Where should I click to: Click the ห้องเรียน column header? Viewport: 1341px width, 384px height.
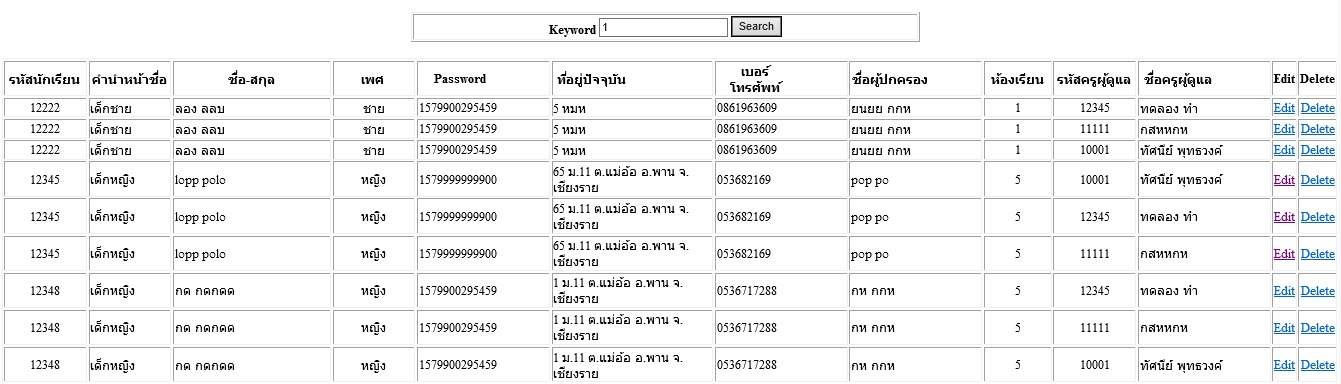1018,79
